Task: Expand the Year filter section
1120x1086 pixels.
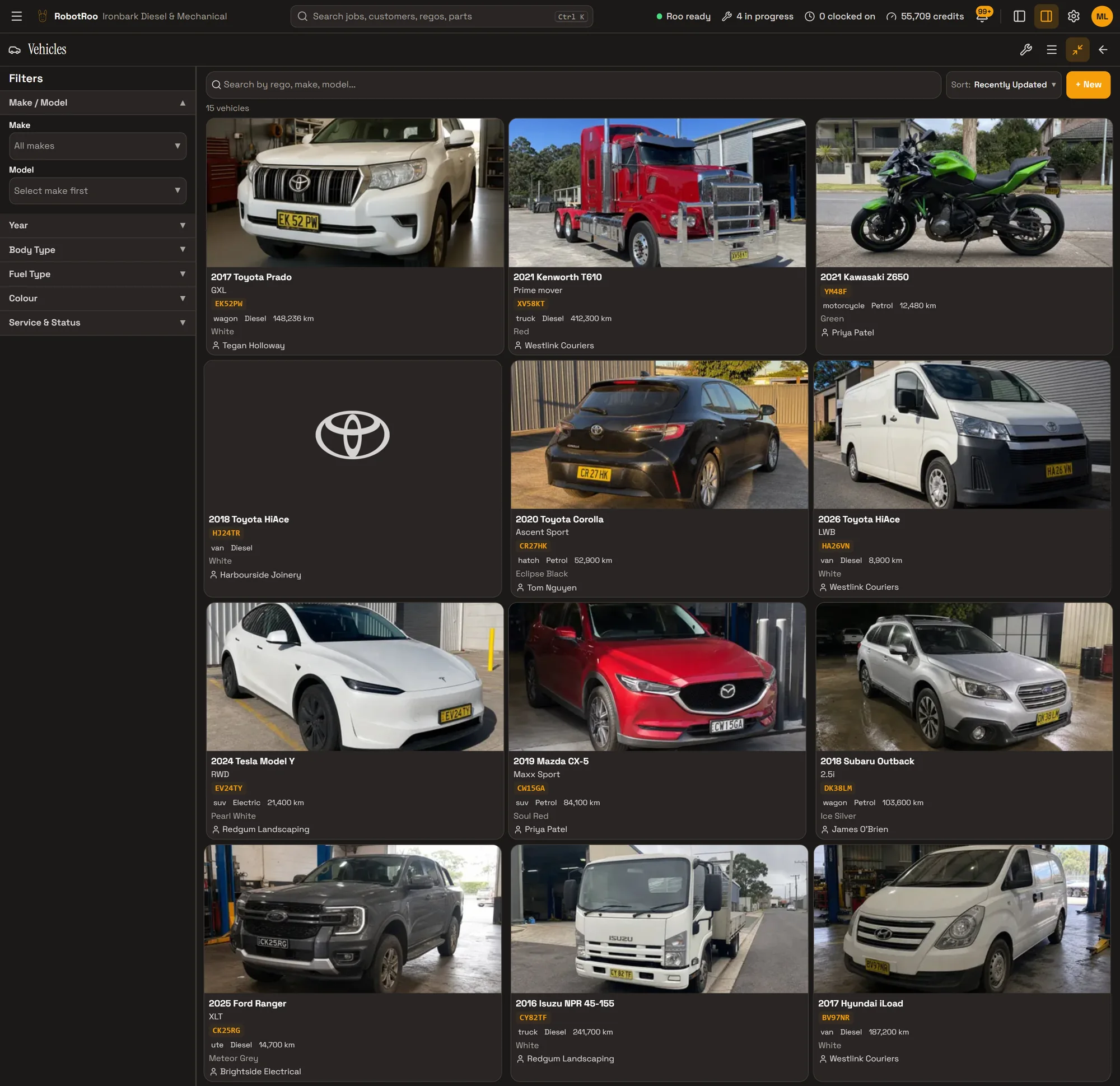Action: [97, 225]
